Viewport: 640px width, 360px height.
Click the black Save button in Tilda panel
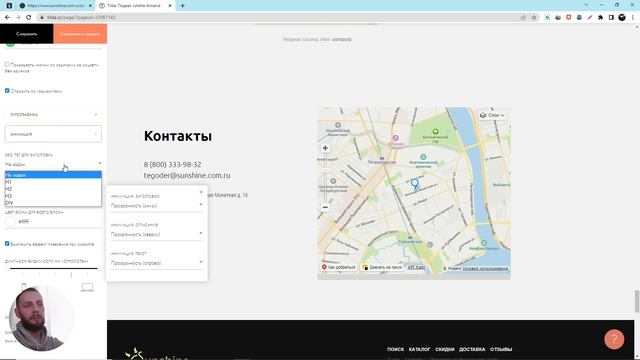(27, 34)
